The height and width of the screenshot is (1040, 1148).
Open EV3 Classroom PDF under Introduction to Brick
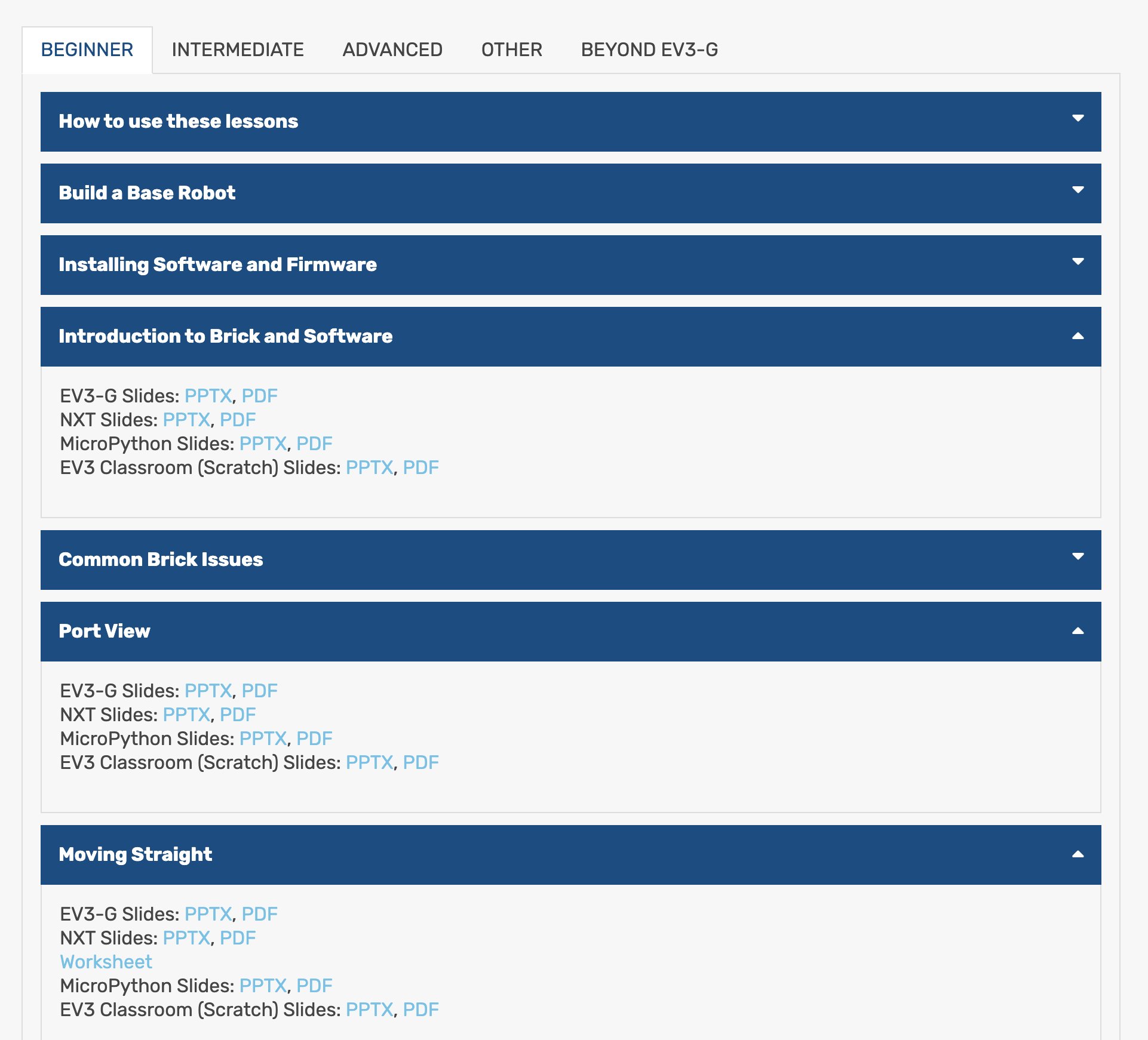click(420, 467)
